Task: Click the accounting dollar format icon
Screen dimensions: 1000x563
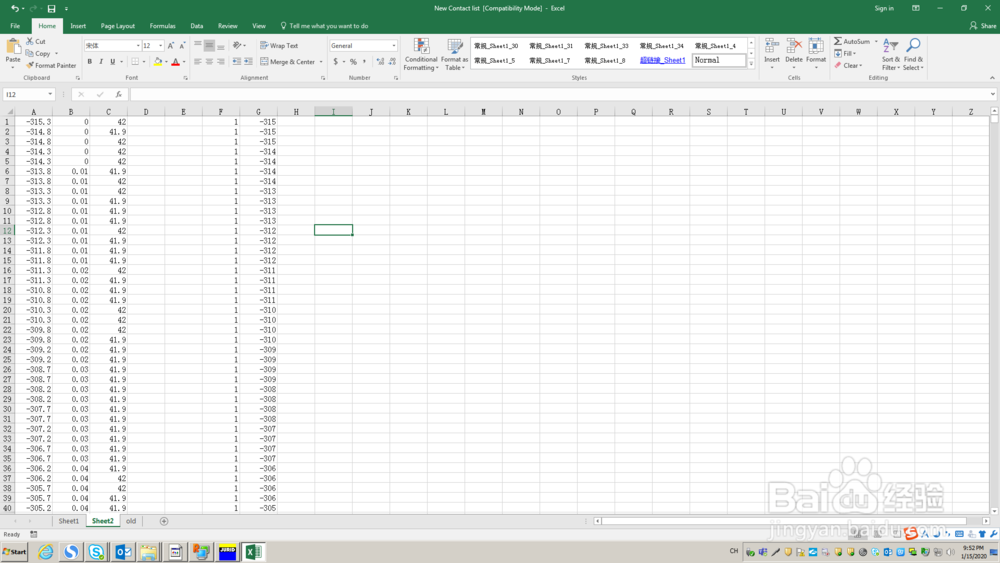Action: [335, 62]
